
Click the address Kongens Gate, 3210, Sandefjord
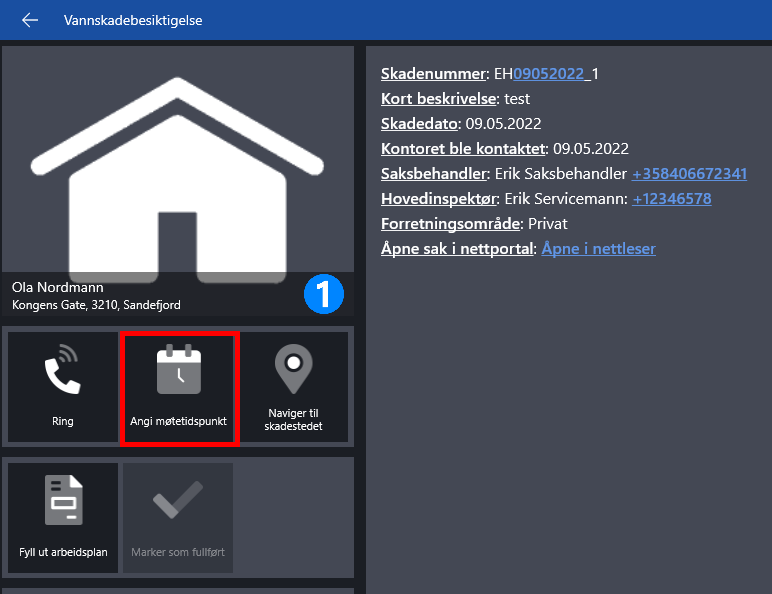[96, 305]
